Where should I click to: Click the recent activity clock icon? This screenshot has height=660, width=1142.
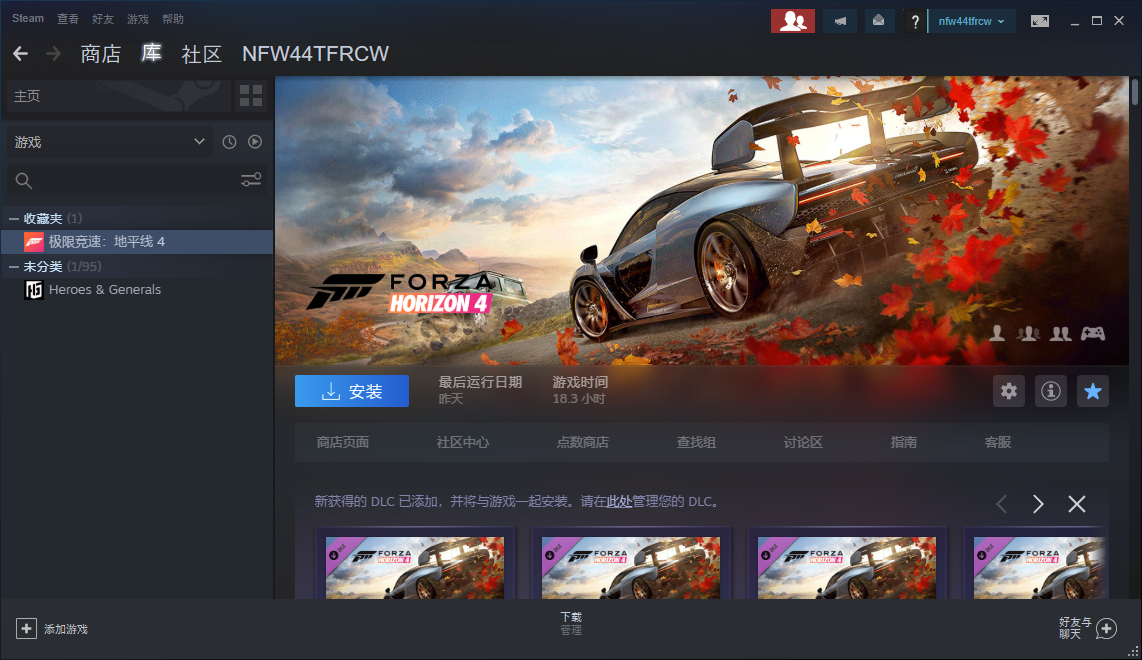click(229, 141)
